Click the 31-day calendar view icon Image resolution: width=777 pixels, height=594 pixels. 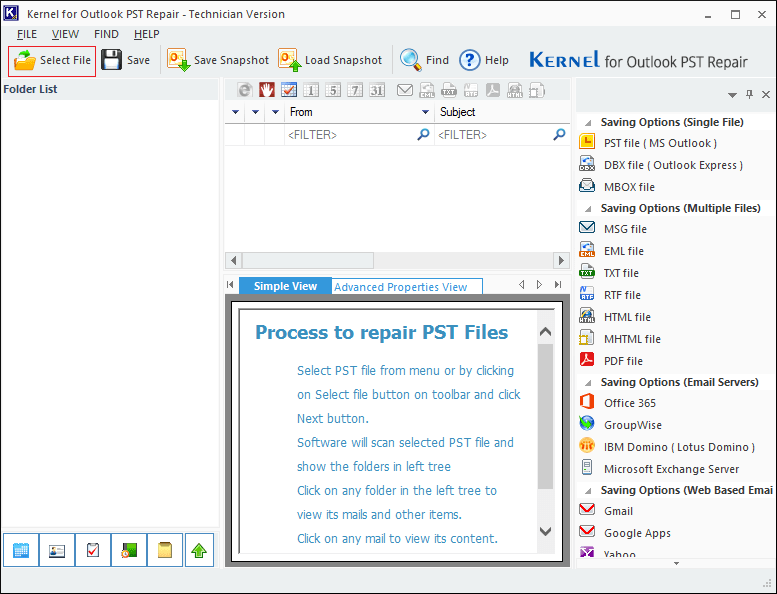click(377, 90)
